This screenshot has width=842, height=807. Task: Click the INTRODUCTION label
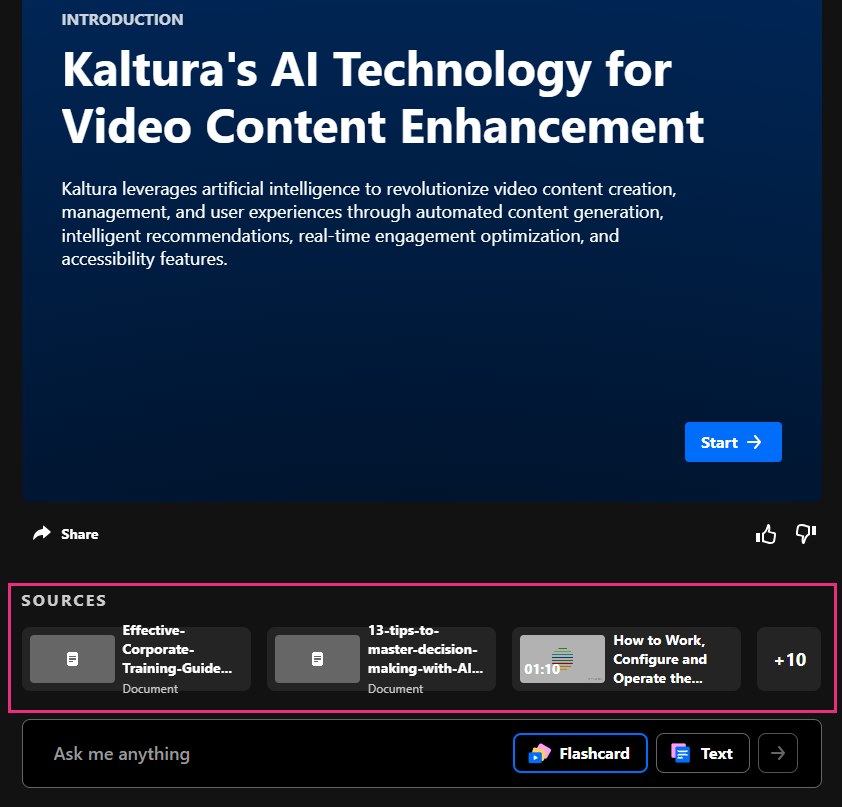[x=122, y=19]
